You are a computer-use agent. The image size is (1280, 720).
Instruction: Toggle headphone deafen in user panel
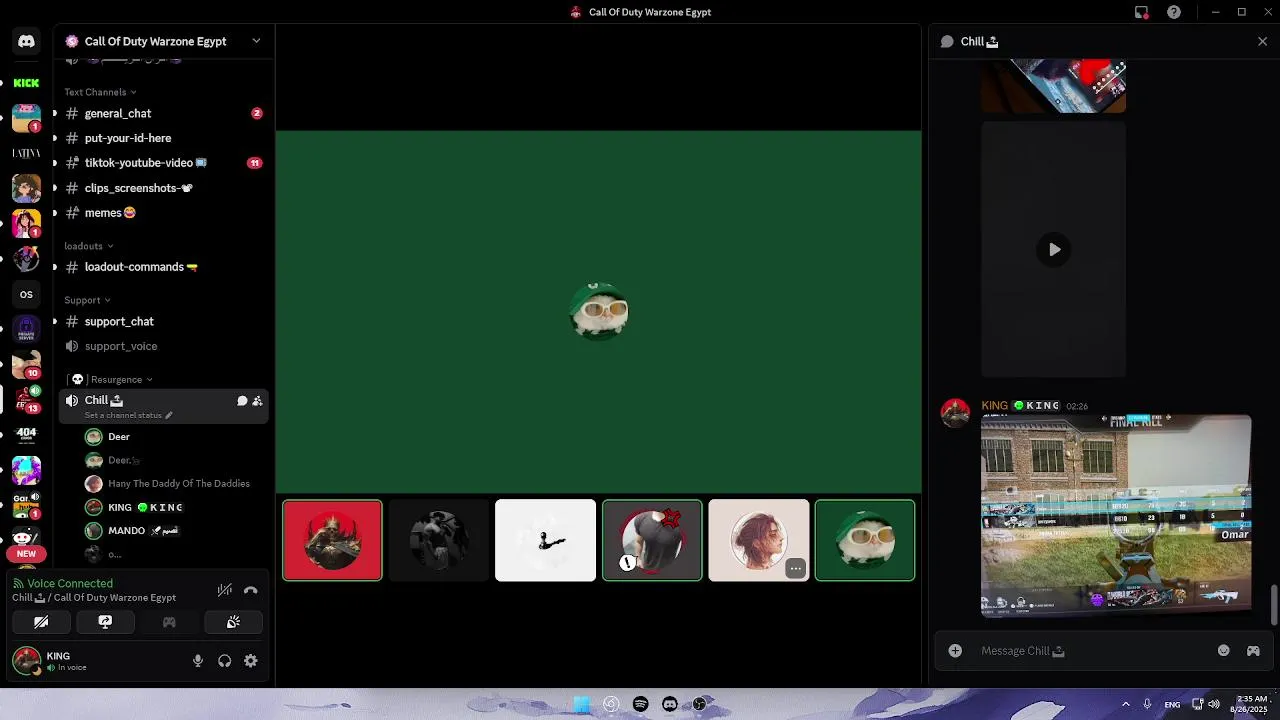click(x=225, y=661)
